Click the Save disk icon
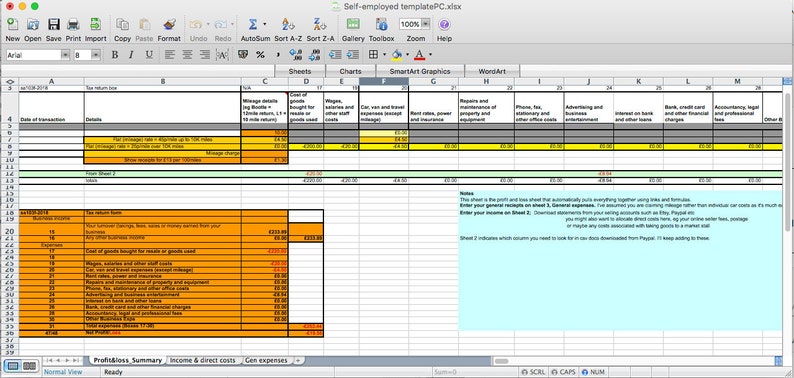The image size is (794, 378). [x=54, y=24]
